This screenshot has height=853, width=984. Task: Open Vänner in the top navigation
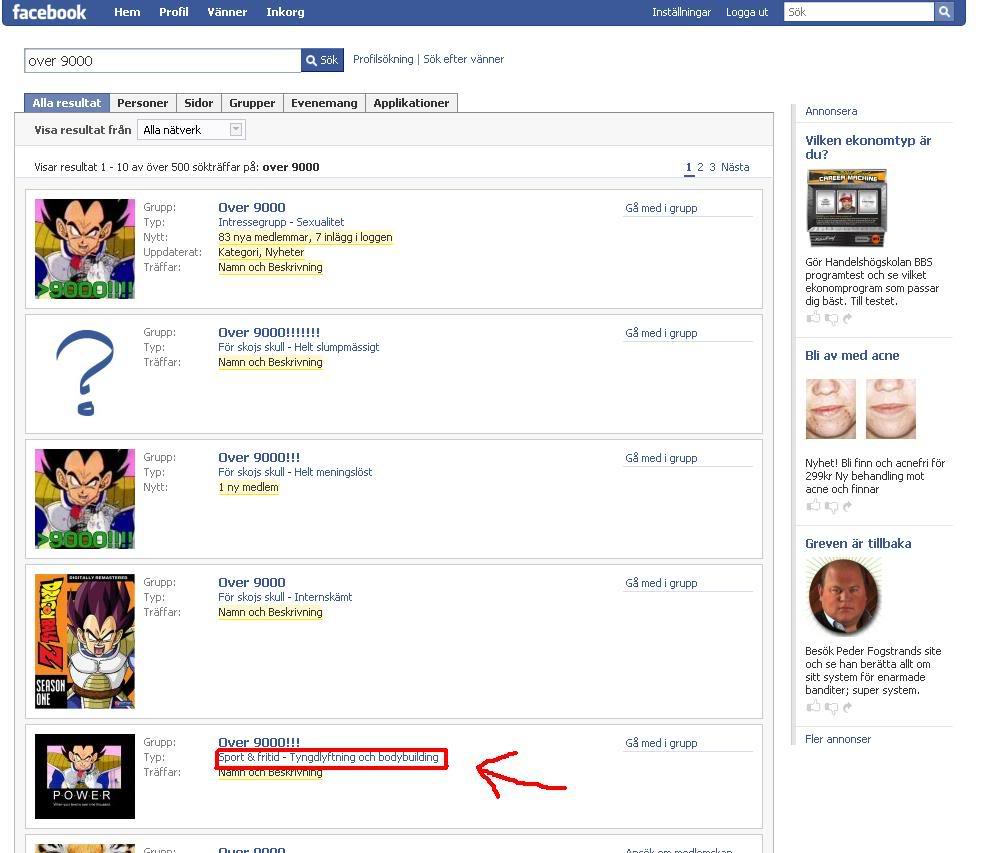[227, 12]
